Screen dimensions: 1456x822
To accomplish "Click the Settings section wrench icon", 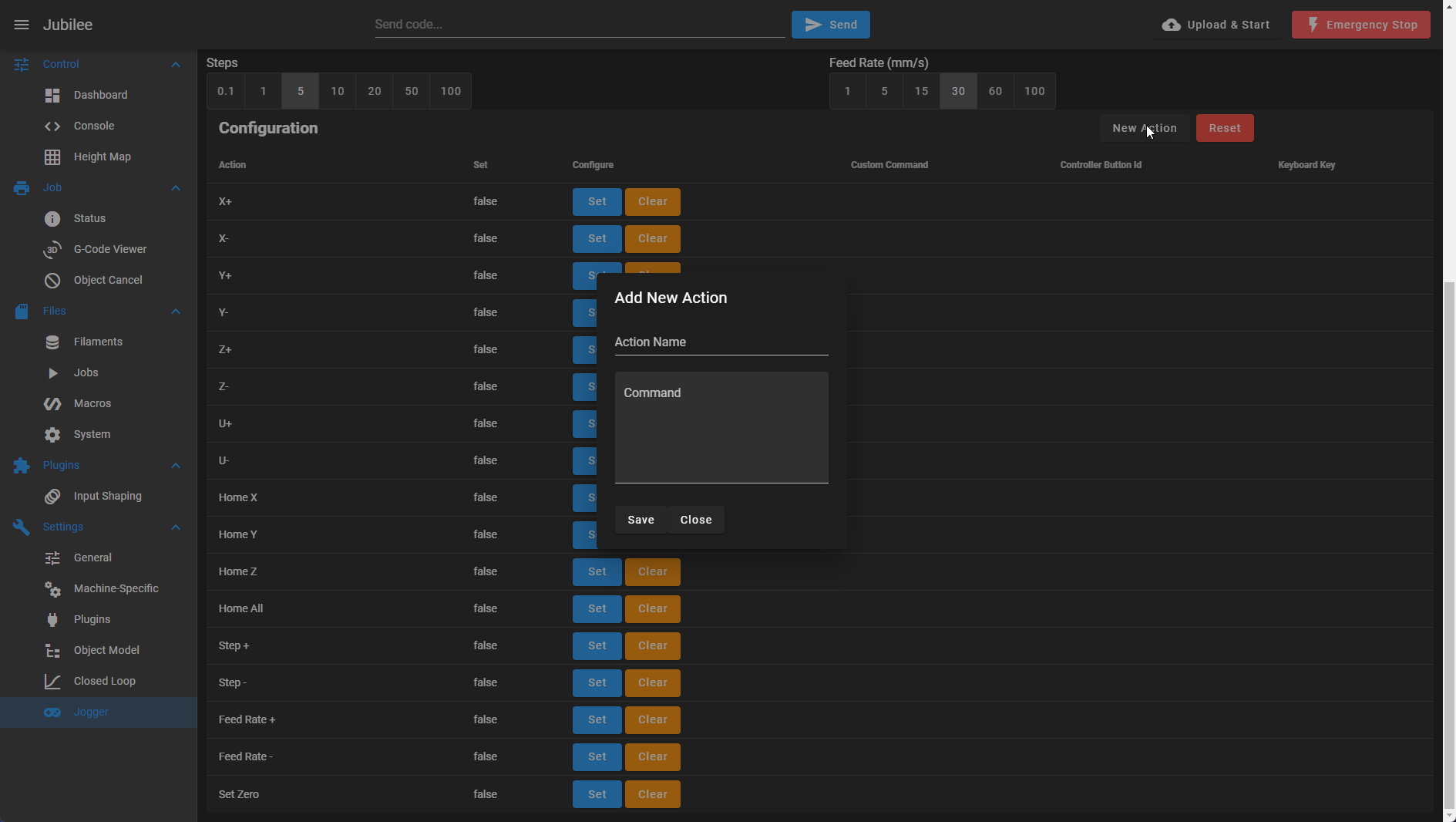I will click(22, 527).
